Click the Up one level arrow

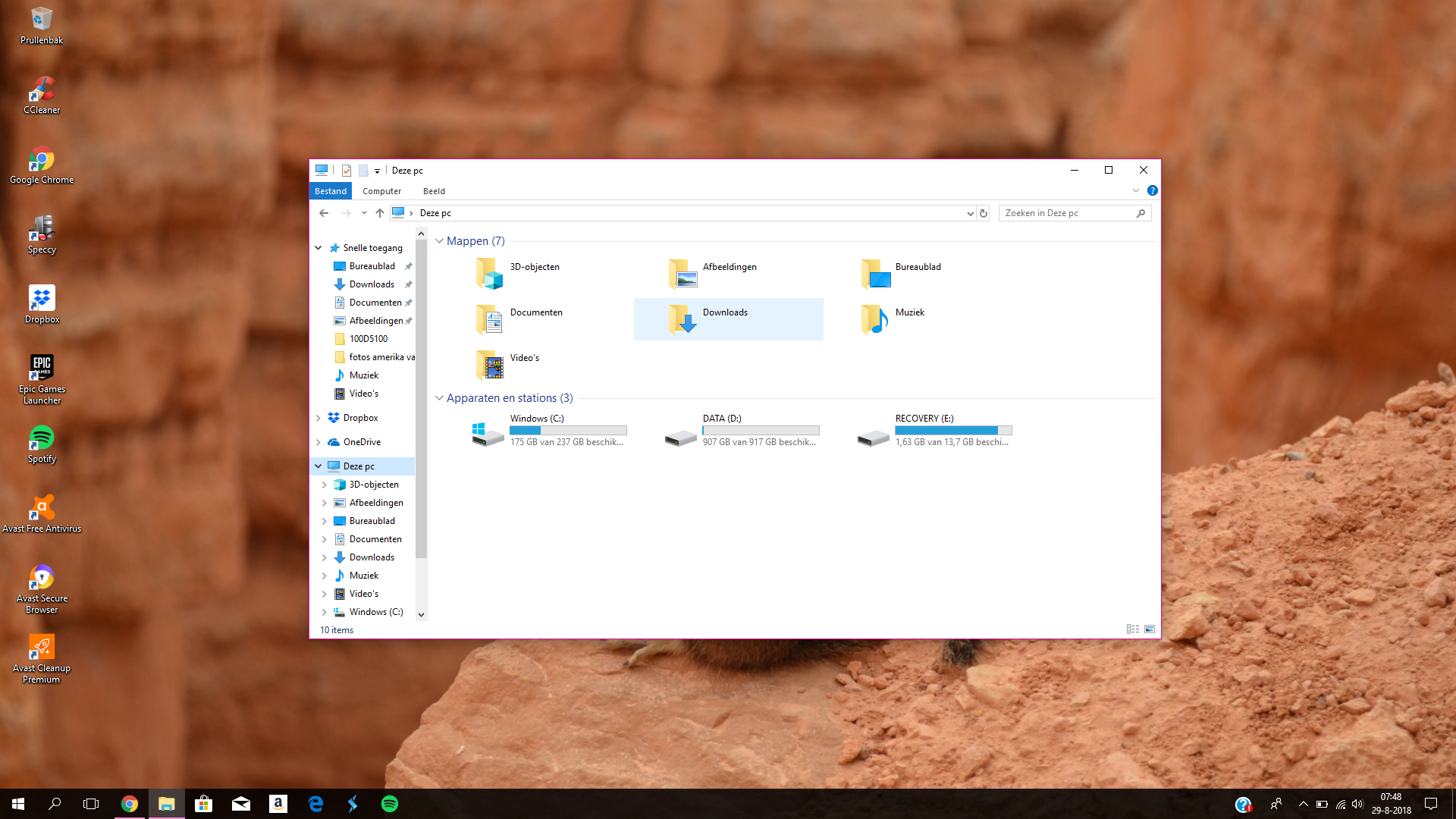click(380, 213)
